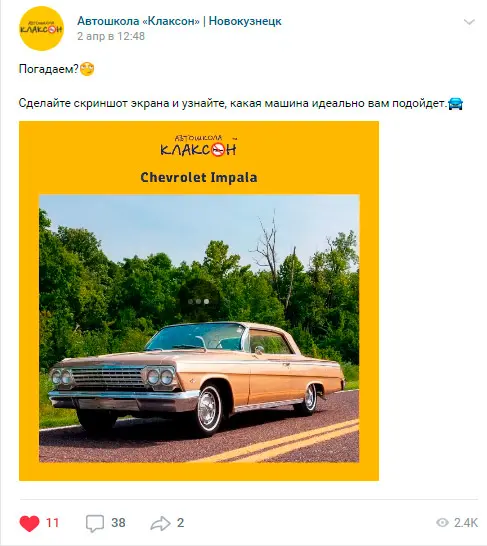Click the likes count 11
This screenshot has width=487, height=546.
52,523
